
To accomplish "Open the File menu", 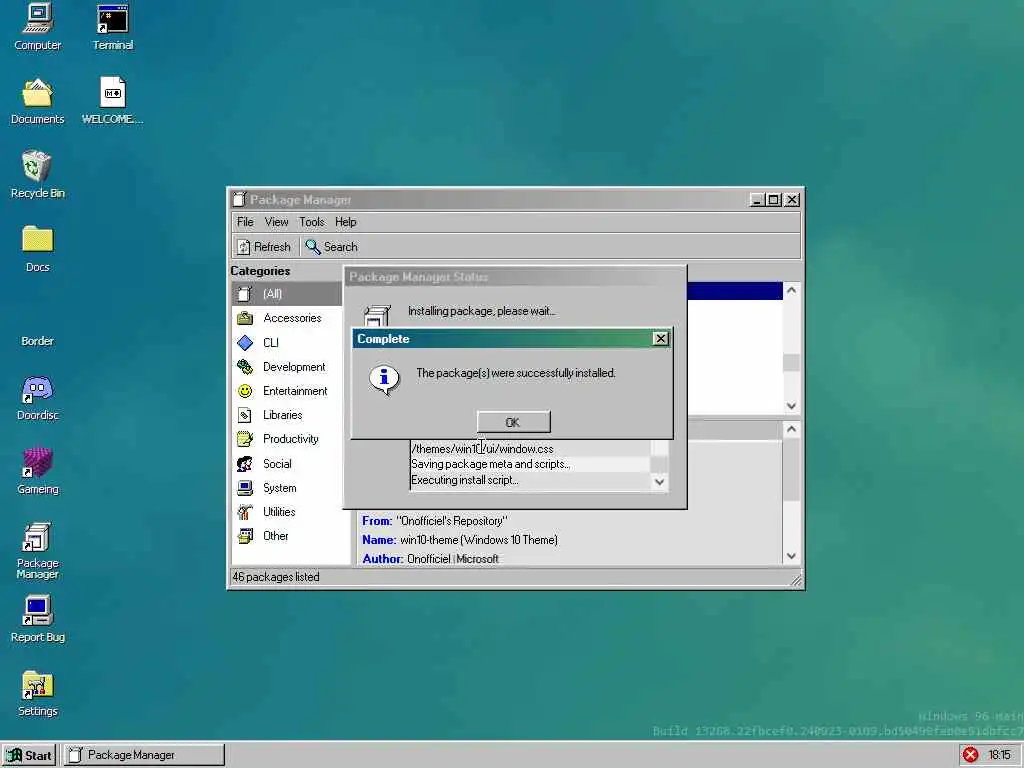I will (245, 222).
